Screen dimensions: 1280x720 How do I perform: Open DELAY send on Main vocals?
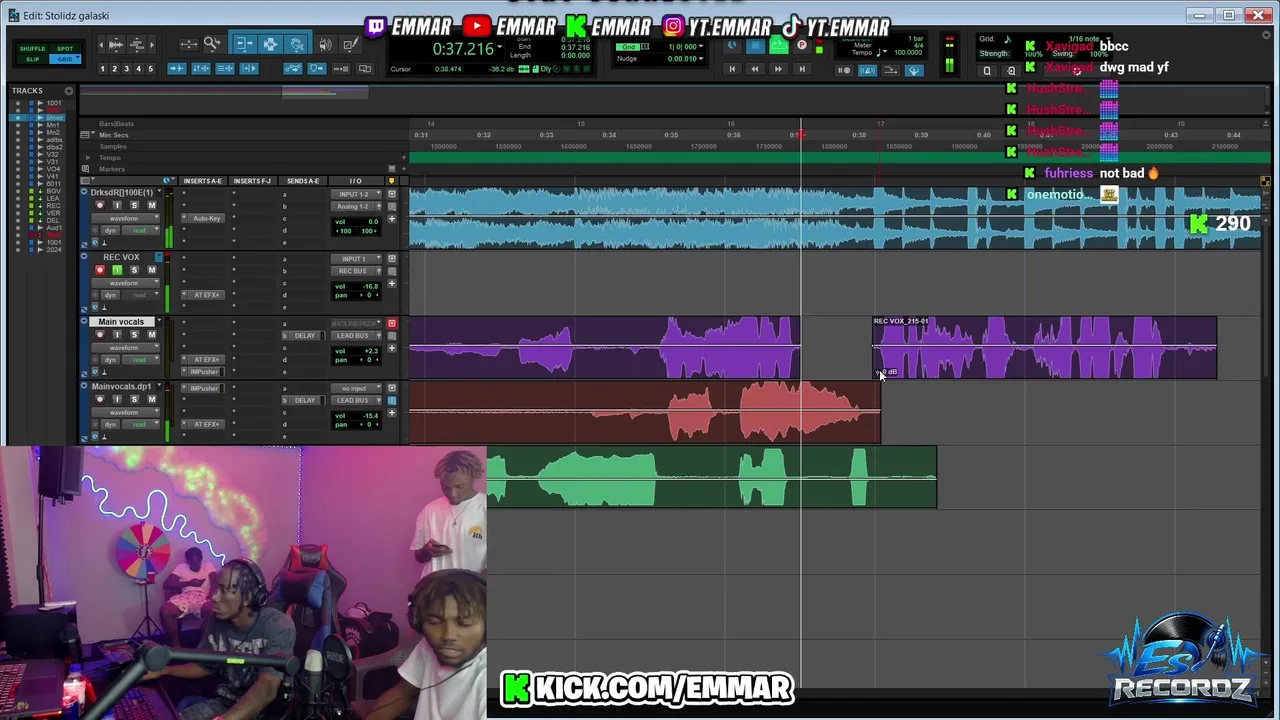pyautogui.click(x=304, y=335)
